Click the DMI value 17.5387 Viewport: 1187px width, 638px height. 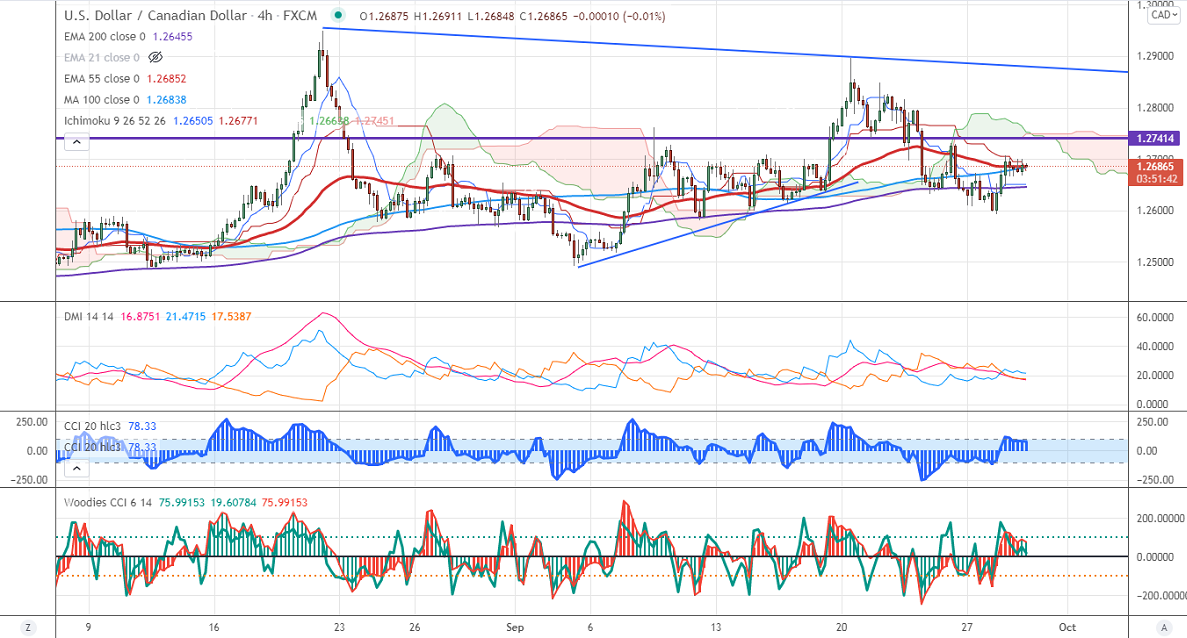point(231,316)
